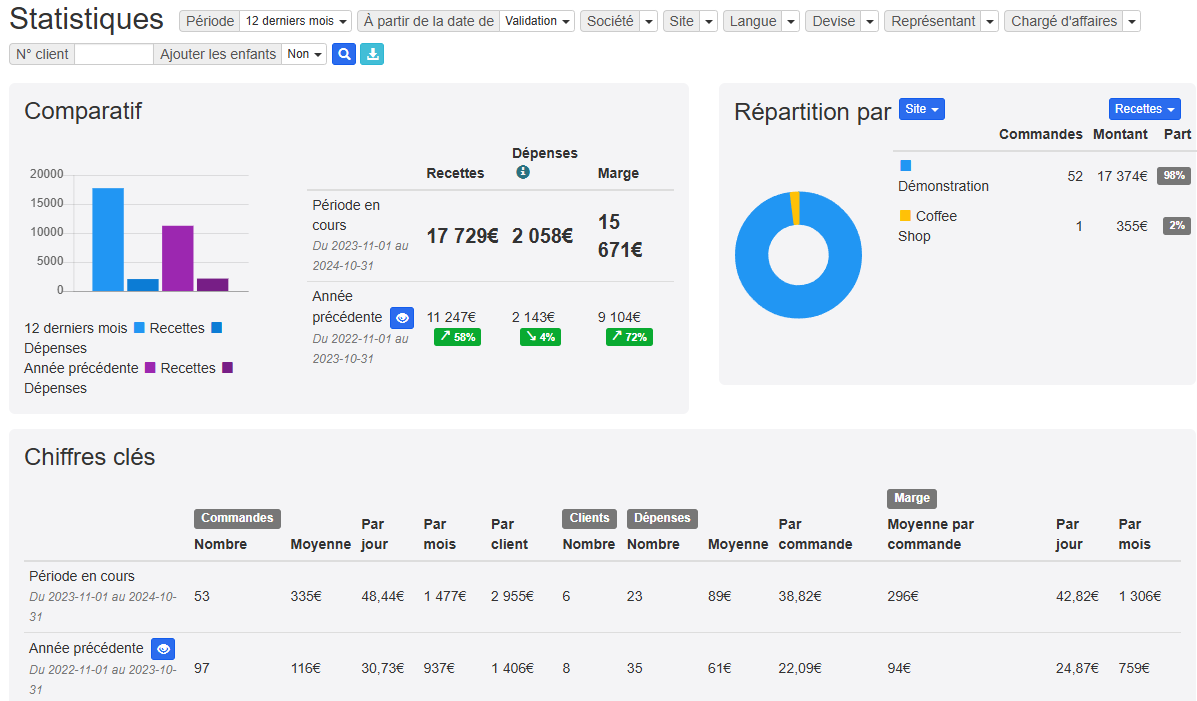Click the yellow Coffee Shop donut segment
This screenshot has height=701, width=1197.
[x=795, y=208]
